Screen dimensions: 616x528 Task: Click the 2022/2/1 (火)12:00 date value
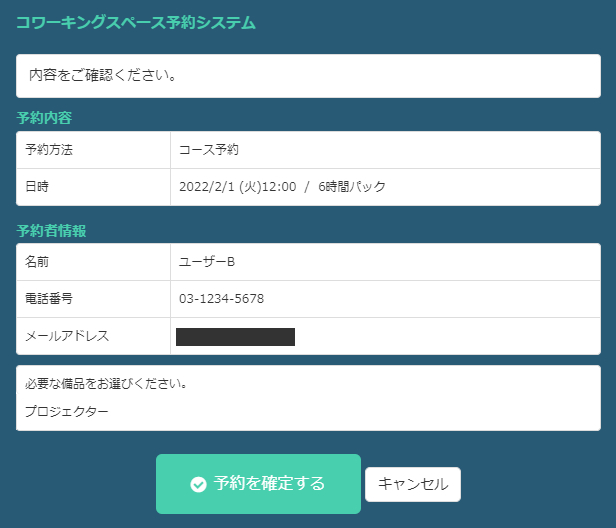coord(237,186)
